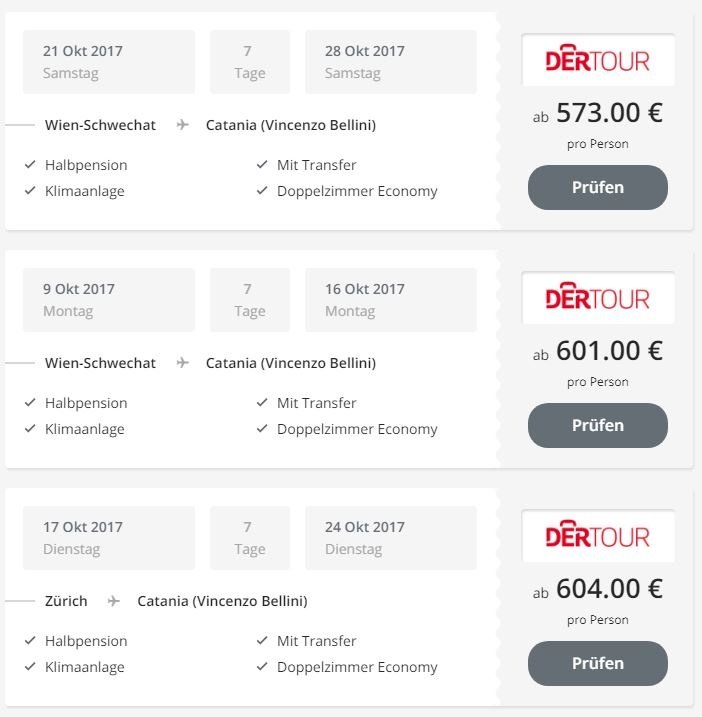Image resolution: width=702 pixels, height=717 pixels.
Task: Click the airplane icon in the 573.00 € offer
Action: tap(182, 125)
